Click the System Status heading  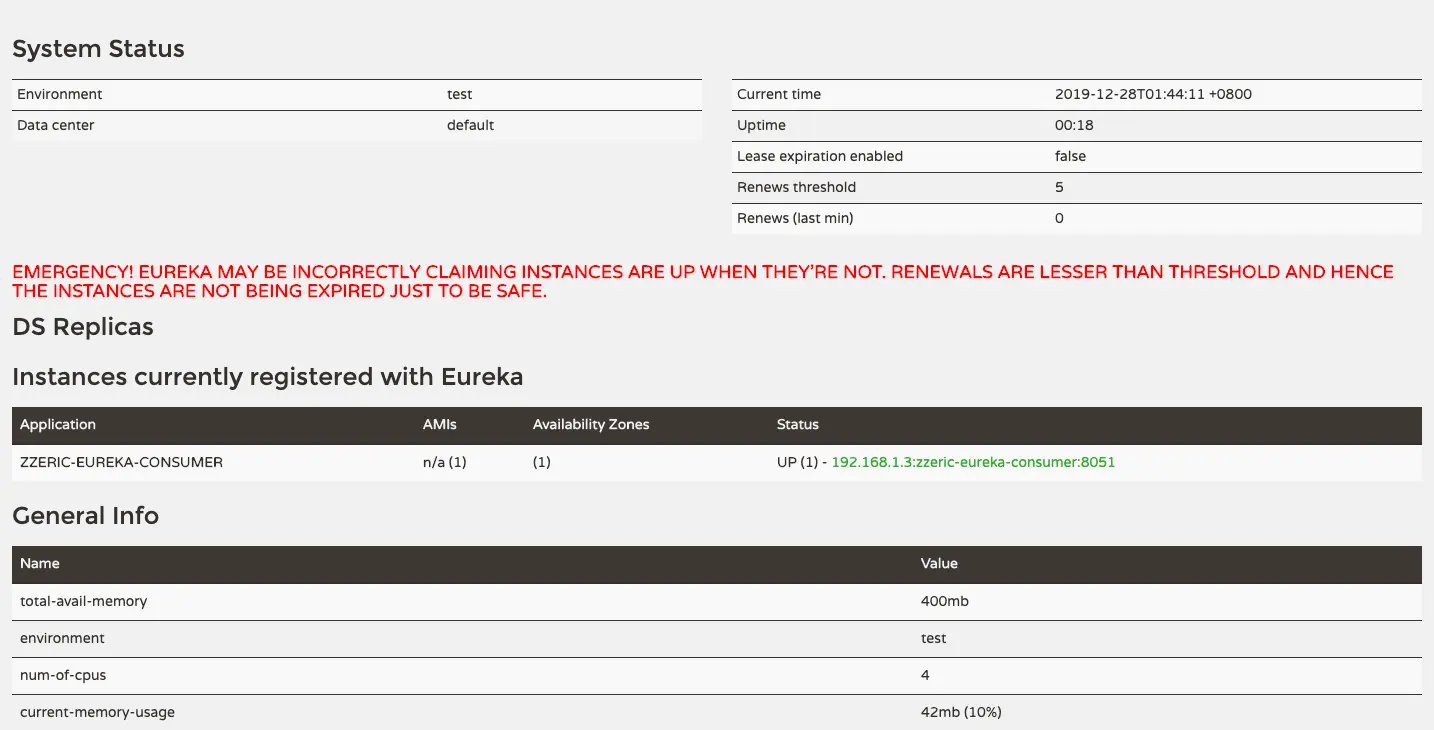98,49
